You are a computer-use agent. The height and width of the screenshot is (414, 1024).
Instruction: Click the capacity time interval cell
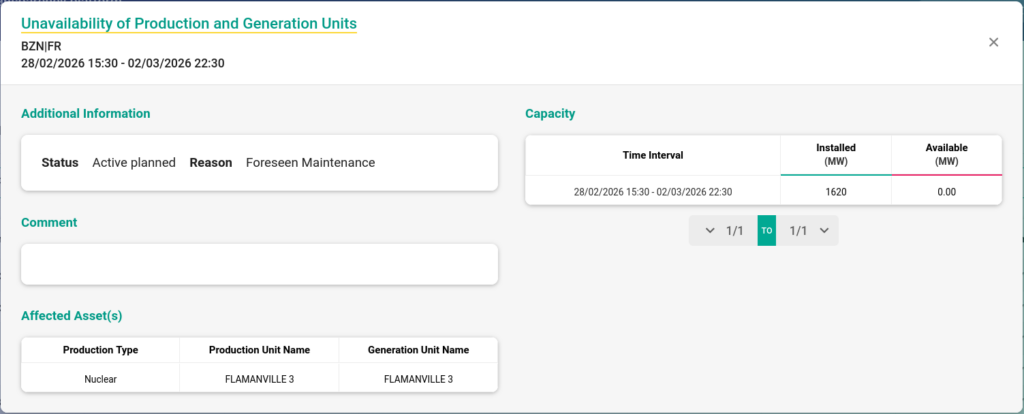click(652, 191)
